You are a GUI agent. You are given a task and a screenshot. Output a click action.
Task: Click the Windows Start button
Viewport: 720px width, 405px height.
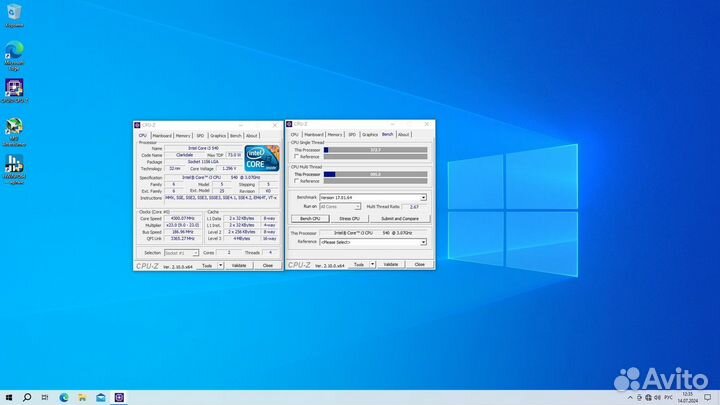9,397
